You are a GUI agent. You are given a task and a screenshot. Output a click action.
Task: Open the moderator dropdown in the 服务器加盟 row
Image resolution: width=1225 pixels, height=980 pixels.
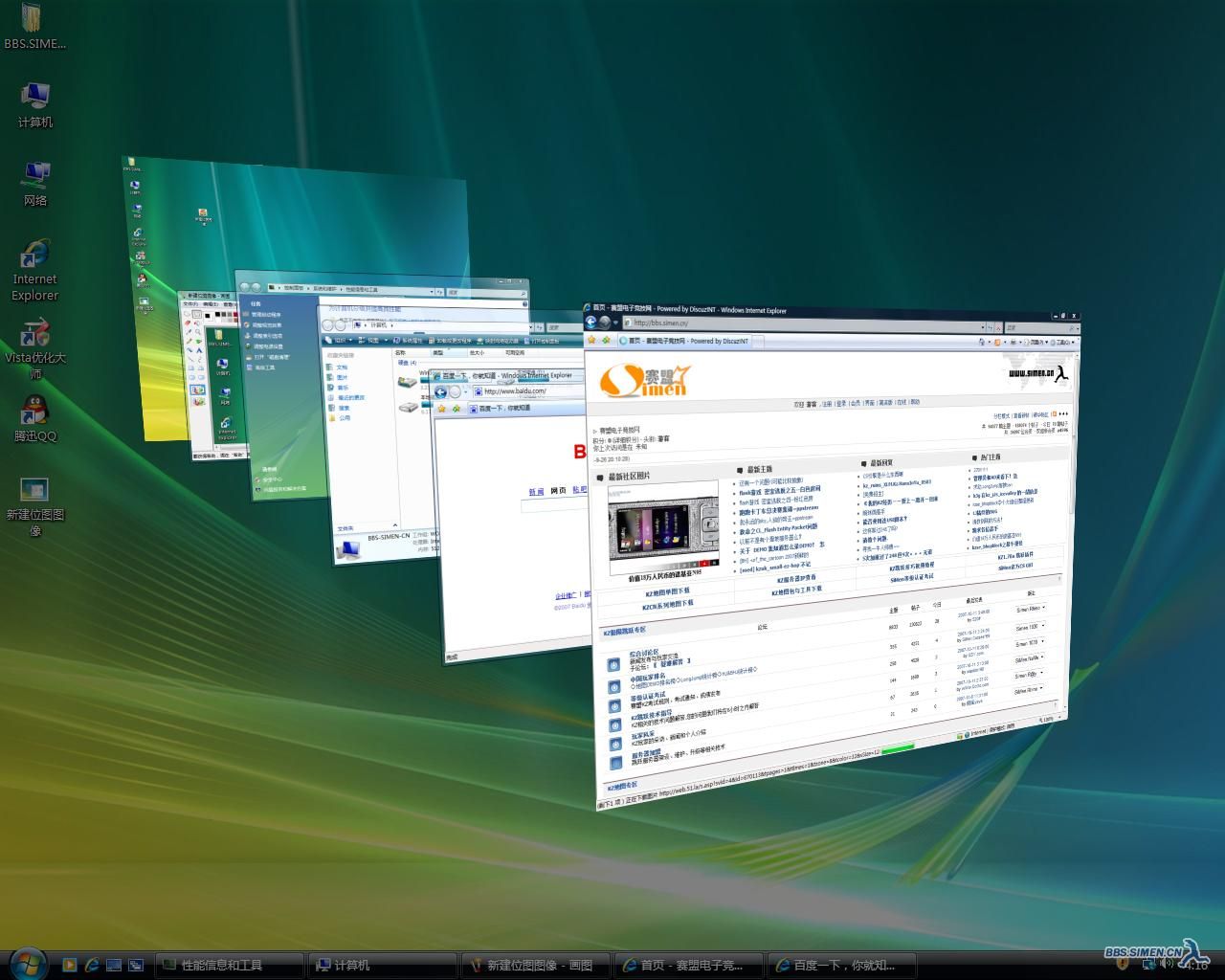(x=1029, y=690)
